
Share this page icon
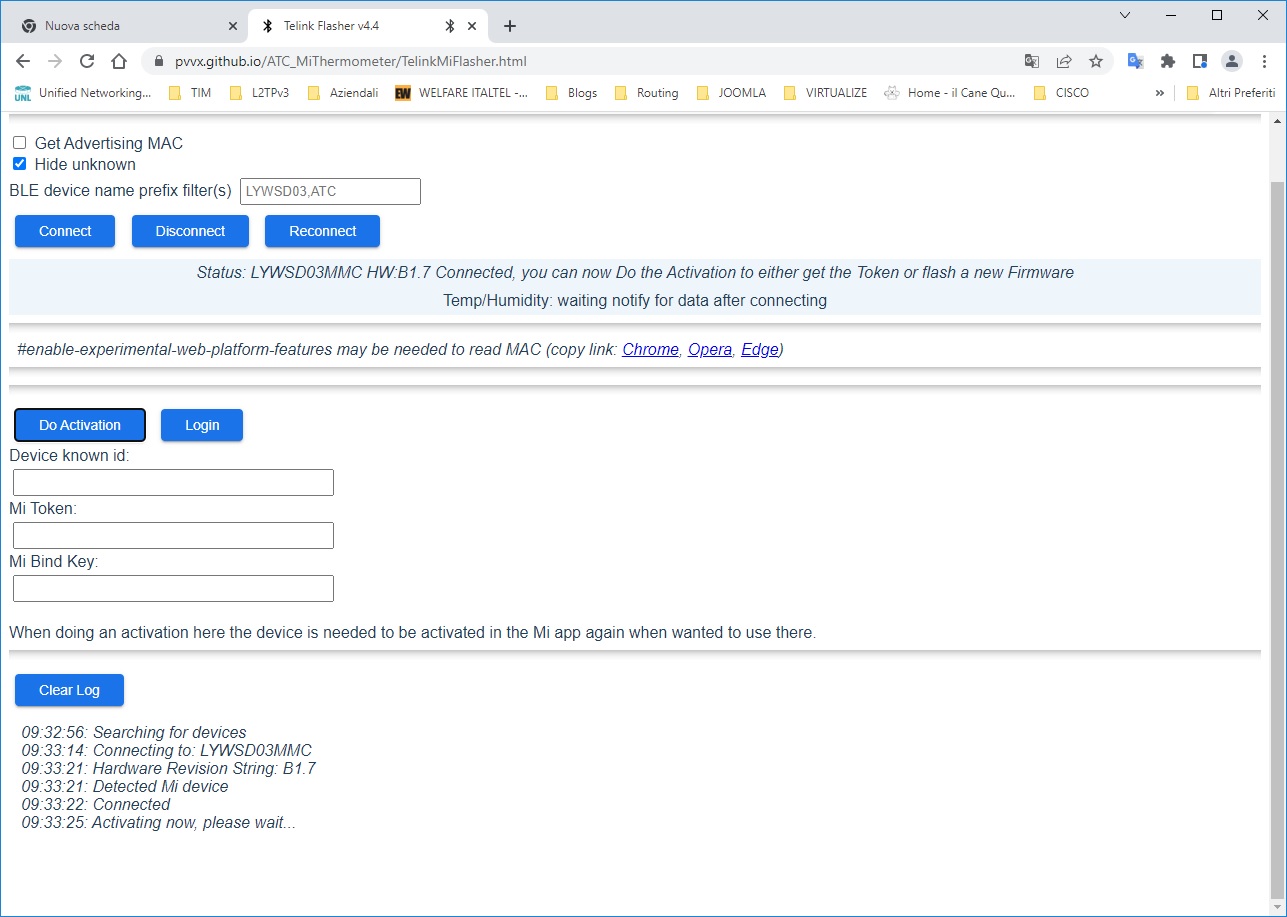(1064, 61)
